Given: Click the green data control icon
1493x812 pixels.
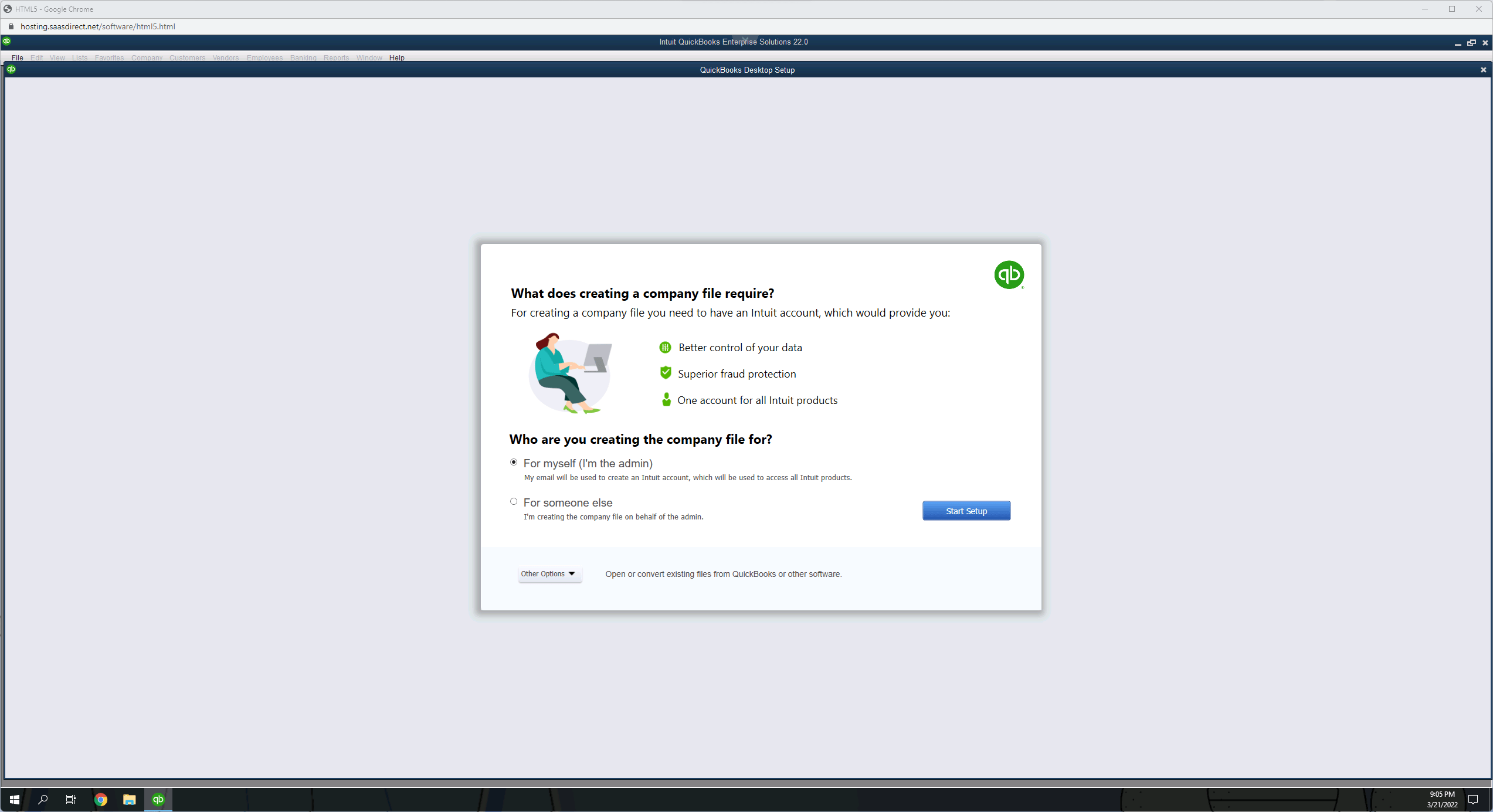Looking at the screenshot, I should point(665,347).
